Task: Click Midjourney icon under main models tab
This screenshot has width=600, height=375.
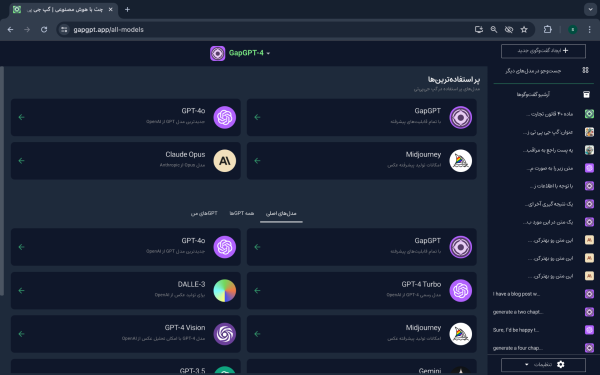Action: (460, 334)
